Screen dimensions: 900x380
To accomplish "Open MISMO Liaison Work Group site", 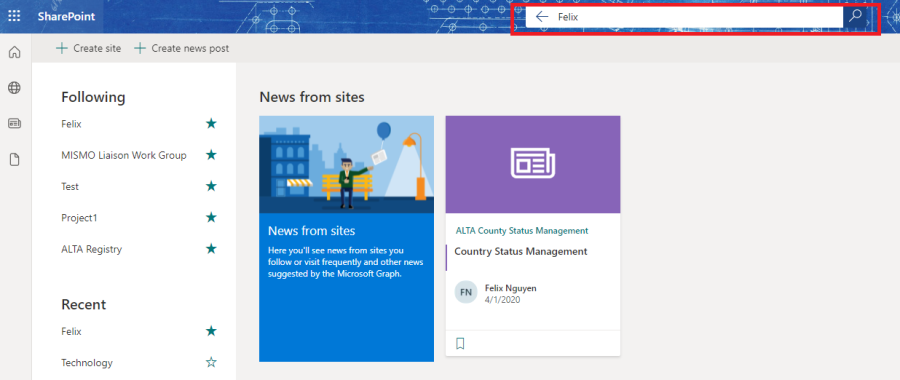I will click(x=124, y=155).
